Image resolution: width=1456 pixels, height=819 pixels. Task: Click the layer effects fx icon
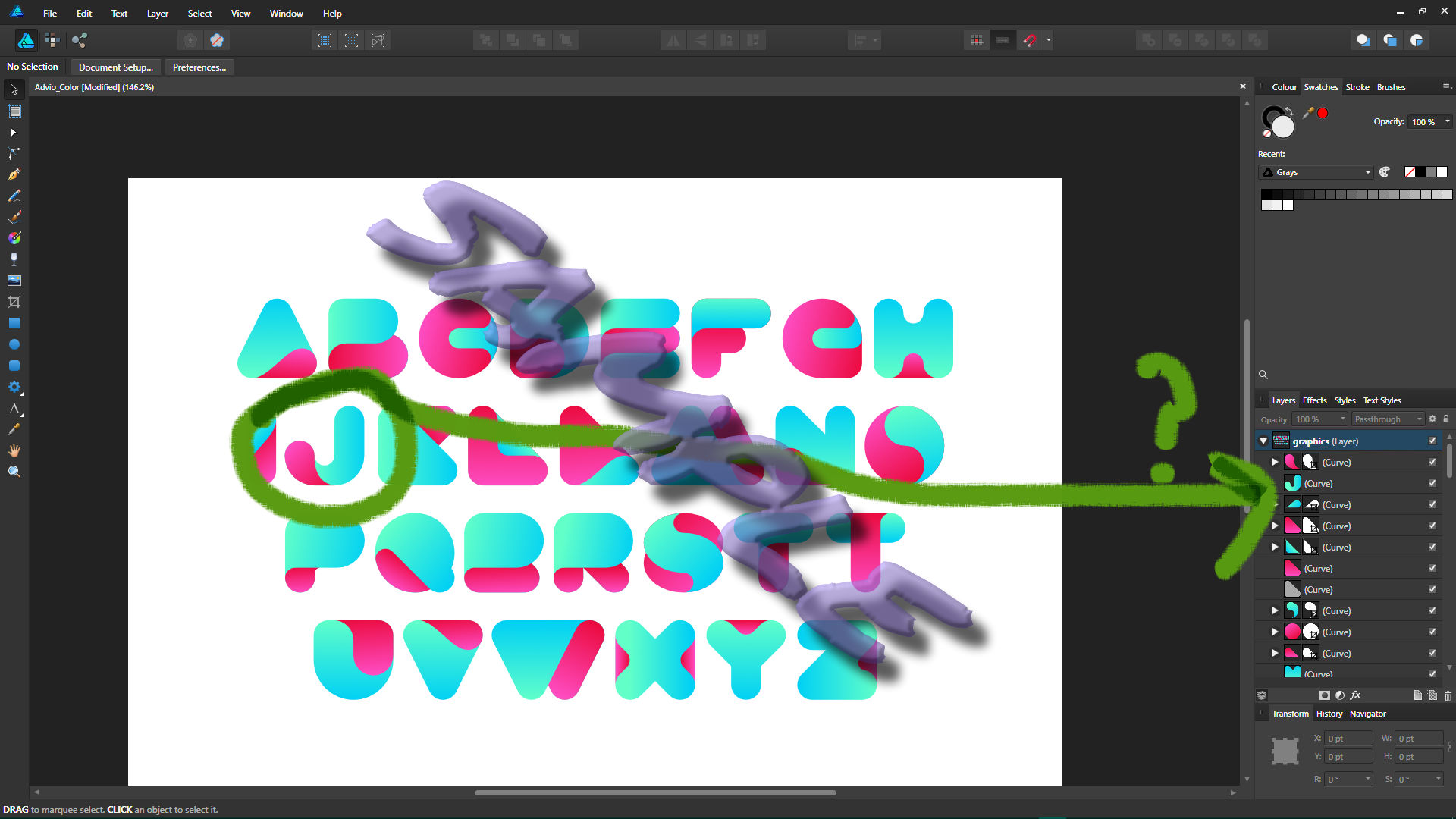coord(1355,695)
